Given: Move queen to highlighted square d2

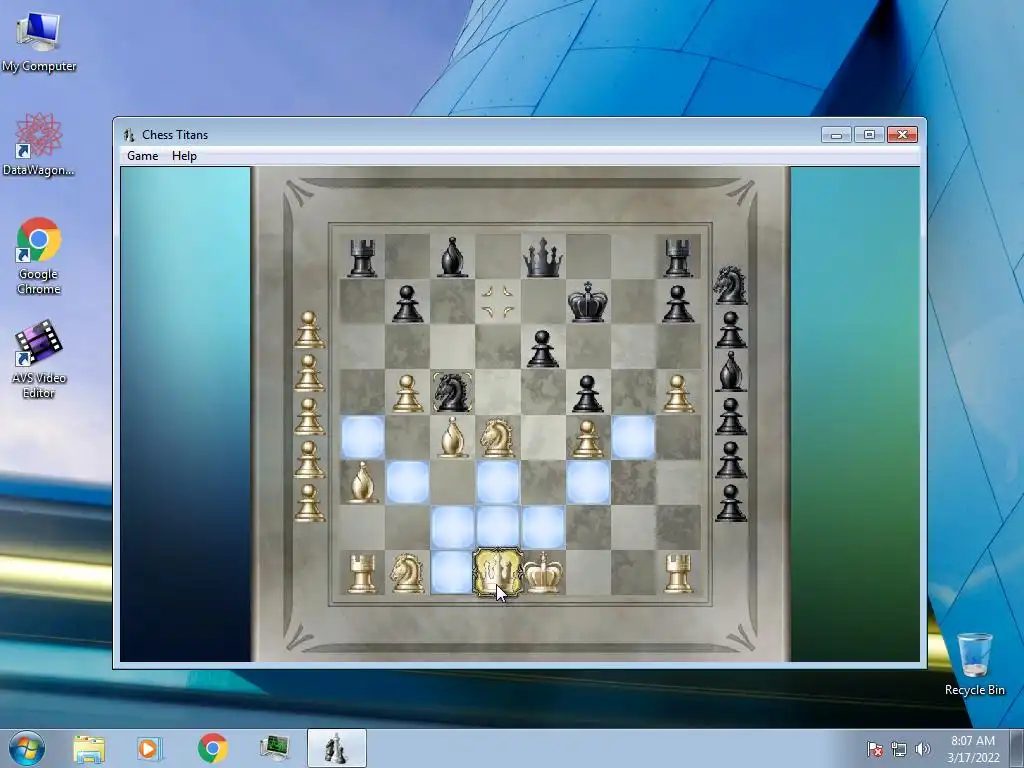Looking at the screenshot, I should click(498, 528).
